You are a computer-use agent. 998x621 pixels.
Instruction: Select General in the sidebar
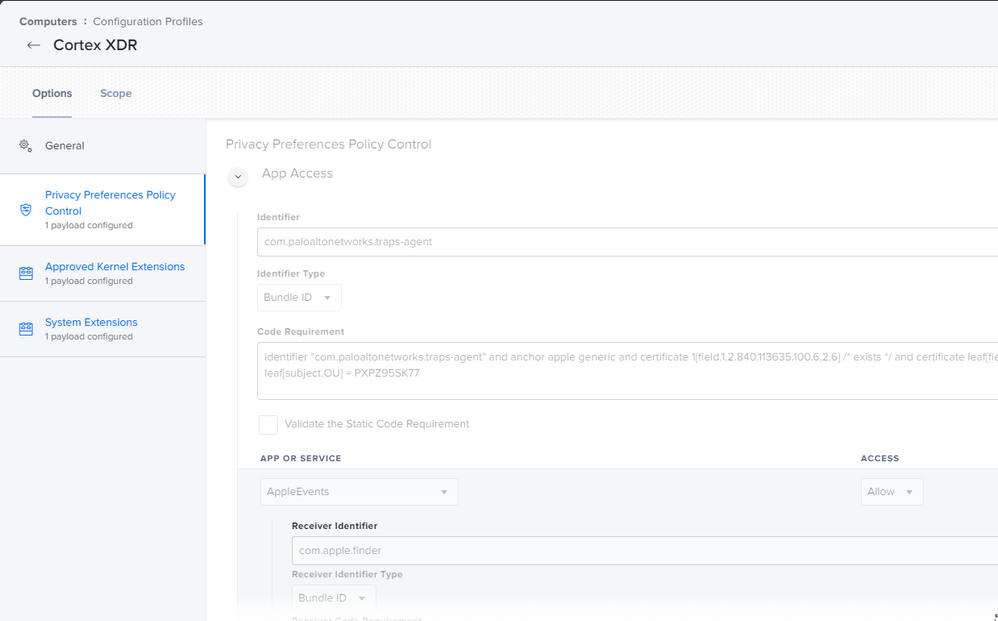tap(102, 146)
